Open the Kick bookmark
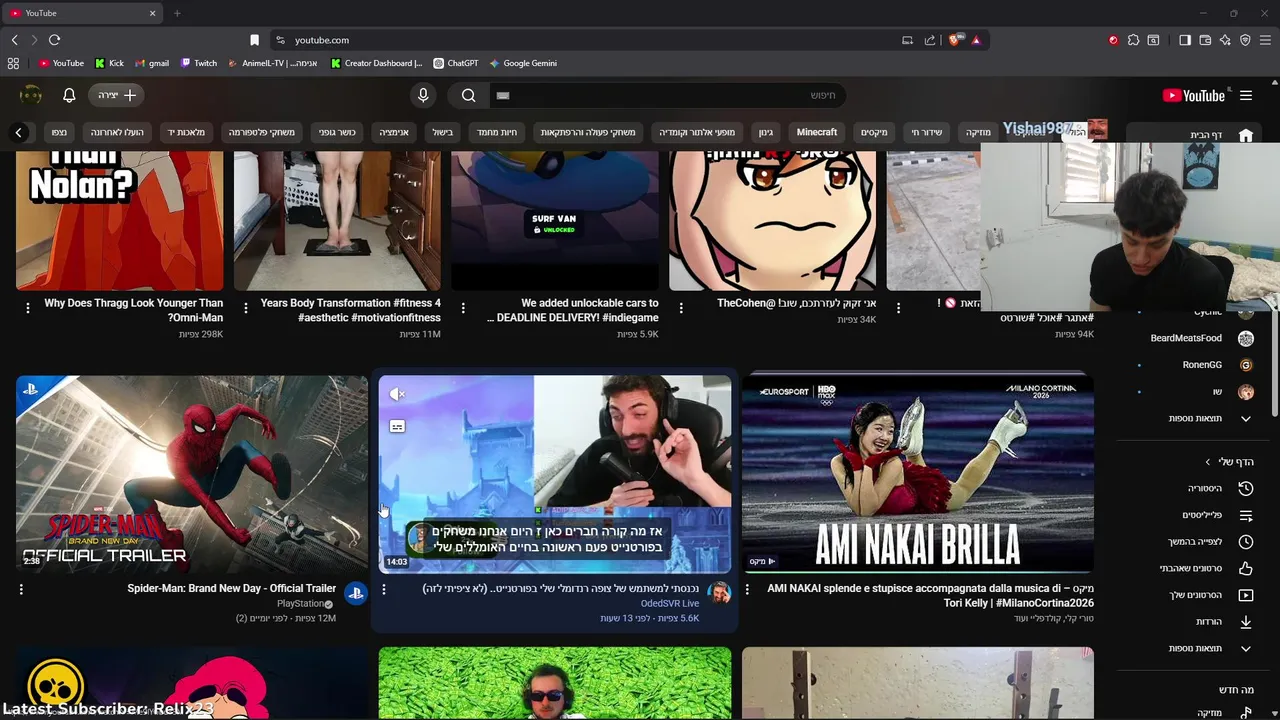 [x=110, y=63]
